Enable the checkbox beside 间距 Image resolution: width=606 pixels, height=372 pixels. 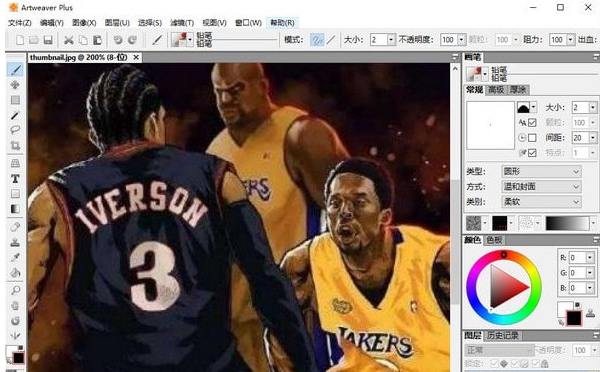(532, 138)
